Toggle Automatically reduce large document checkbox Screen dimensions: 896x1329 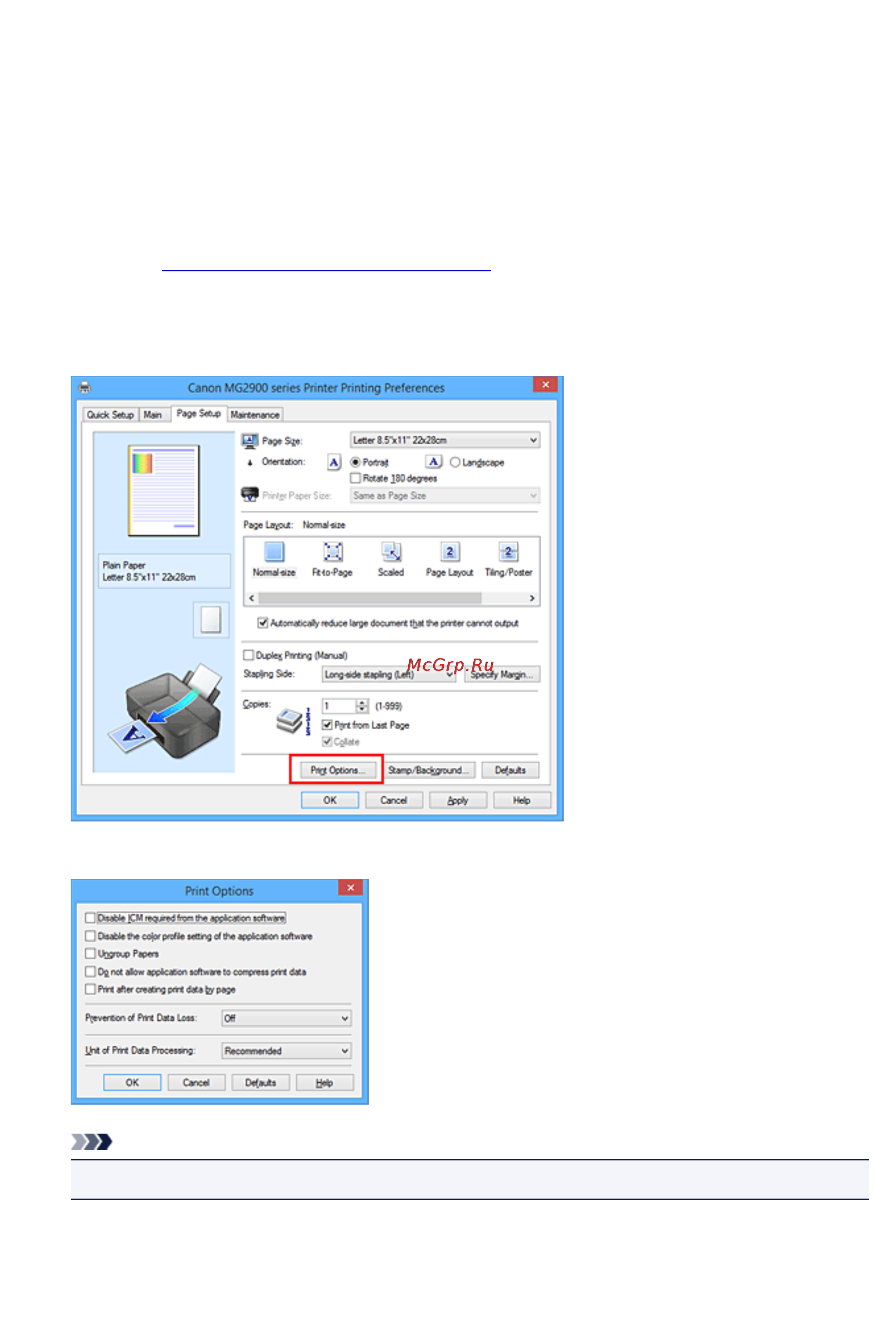[x=263, y=623]
